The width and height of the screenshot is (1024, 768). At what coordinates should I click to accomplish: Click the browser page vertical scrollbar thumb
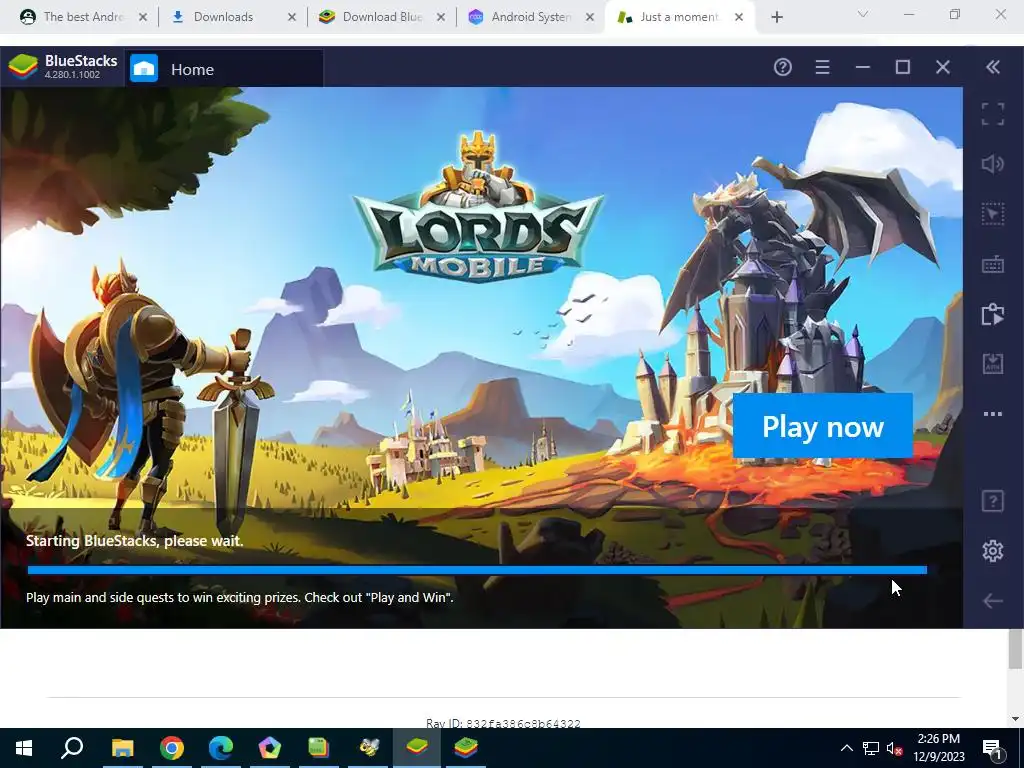[x=1015, y=648]
